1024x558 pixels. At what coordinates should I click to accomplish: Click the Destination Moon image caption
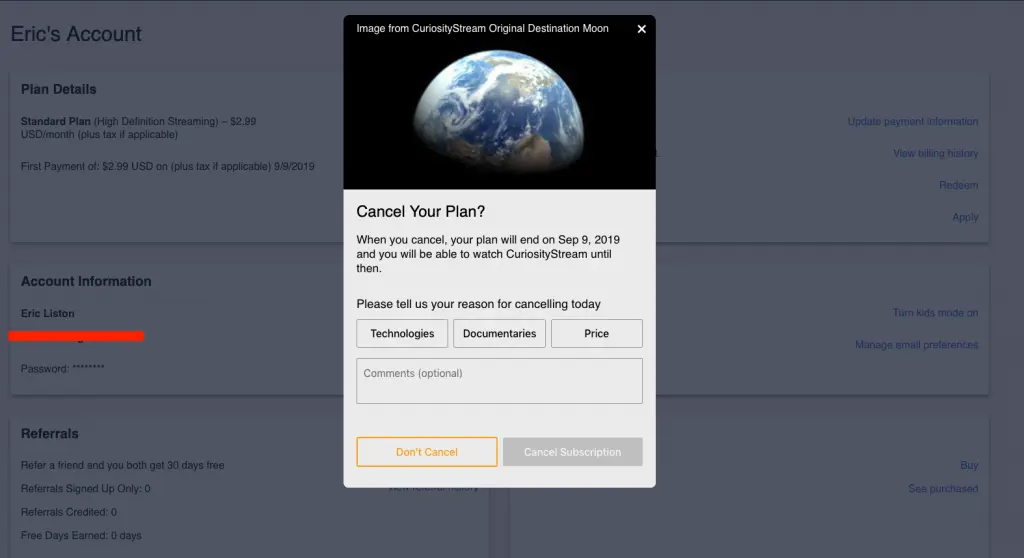point(483,29)
